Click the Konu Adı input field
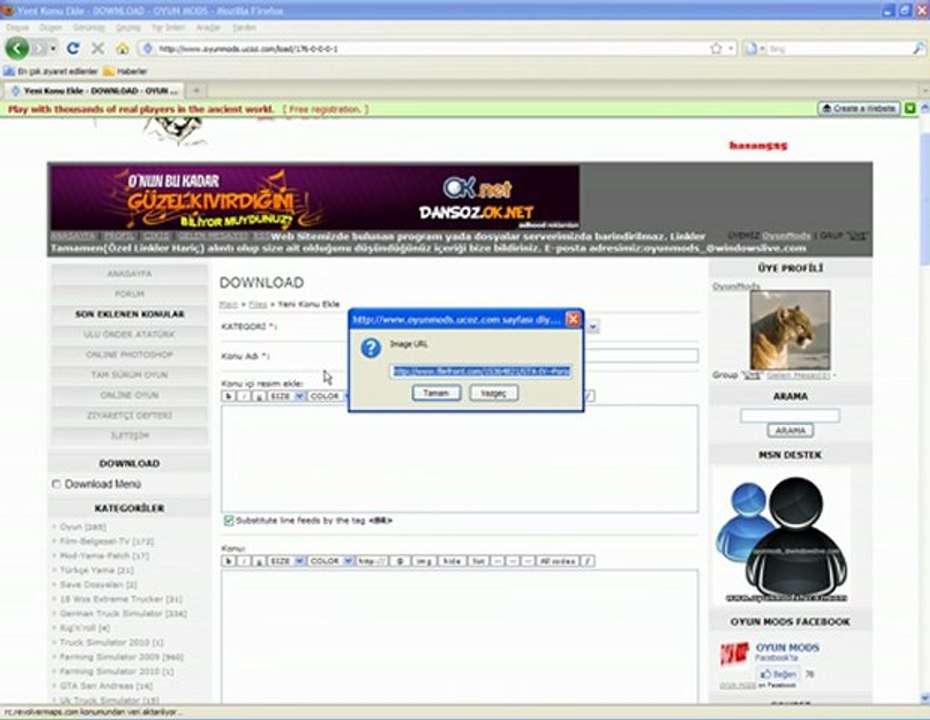930x720 pixels. click(641, 356)
